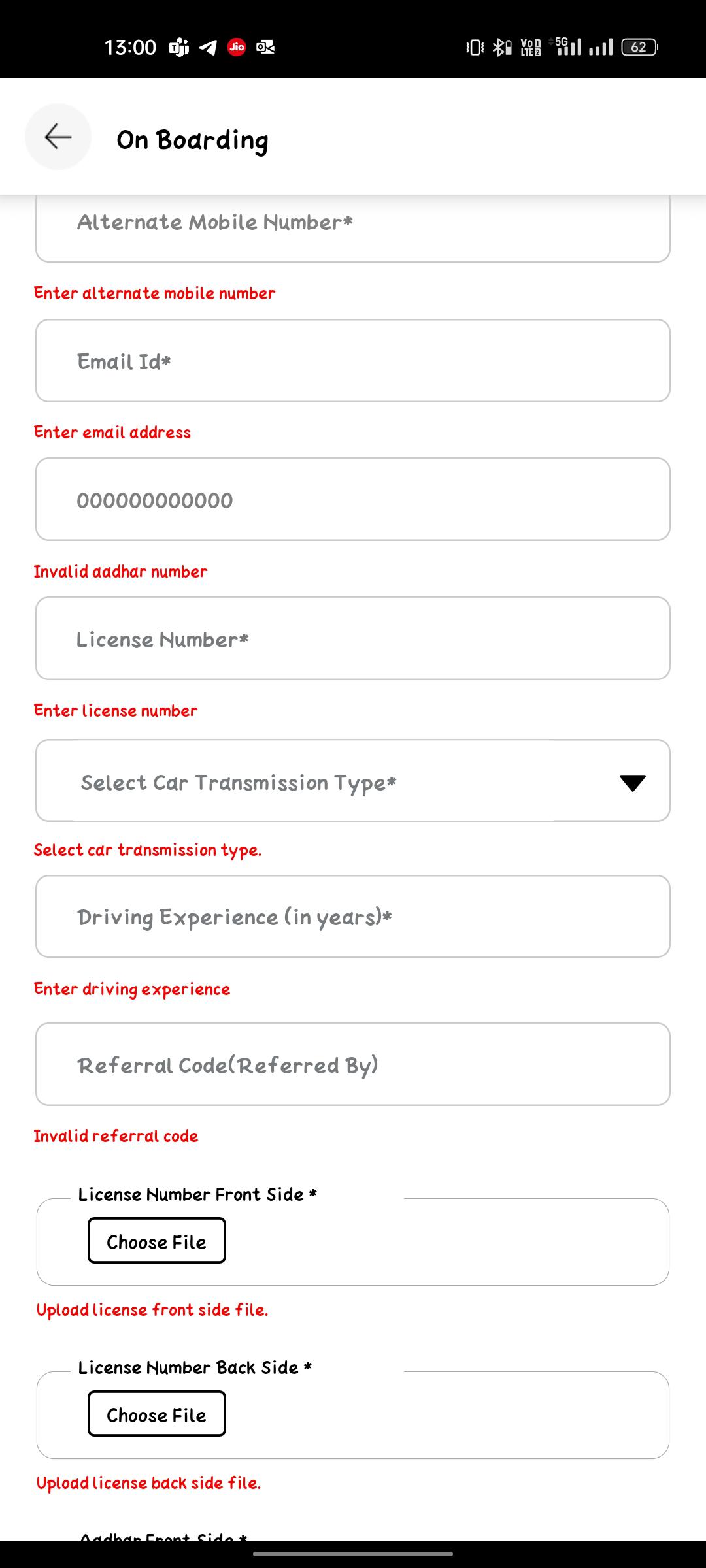The width and height of the screenshot is (706, 1568).
Task: Tap the On Boarding page title
Action: coord(193,140)
